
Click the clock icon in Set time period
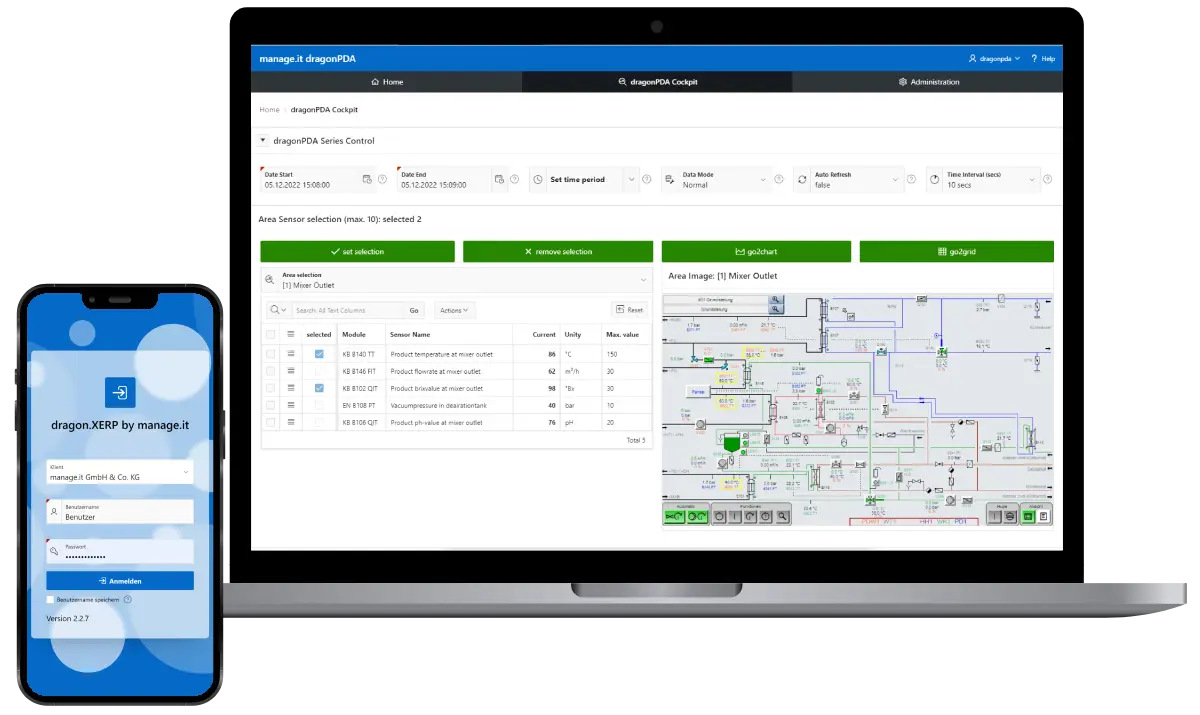(538, 180)
